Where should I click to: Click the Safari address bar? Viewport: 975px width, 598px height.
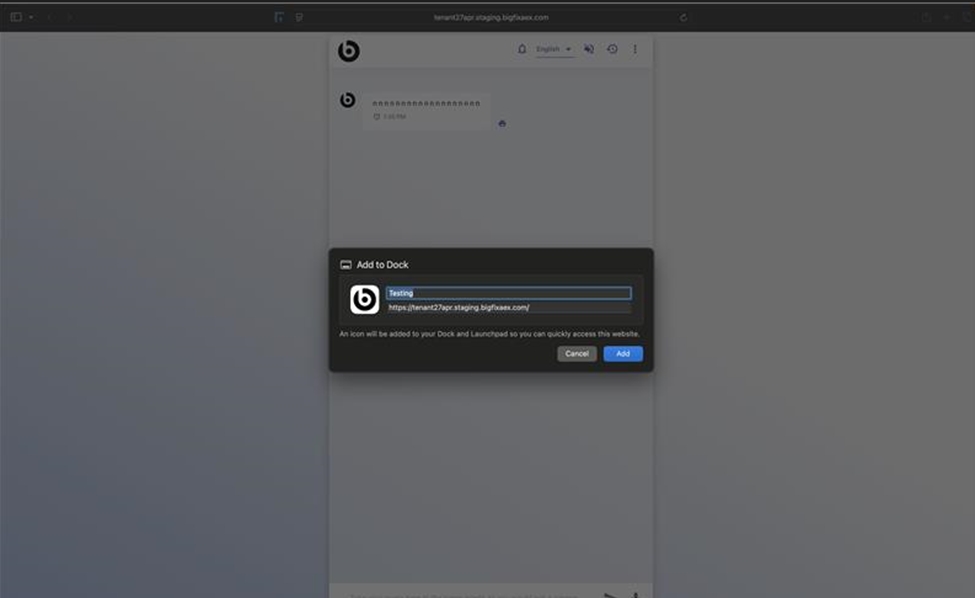(491, 17)
